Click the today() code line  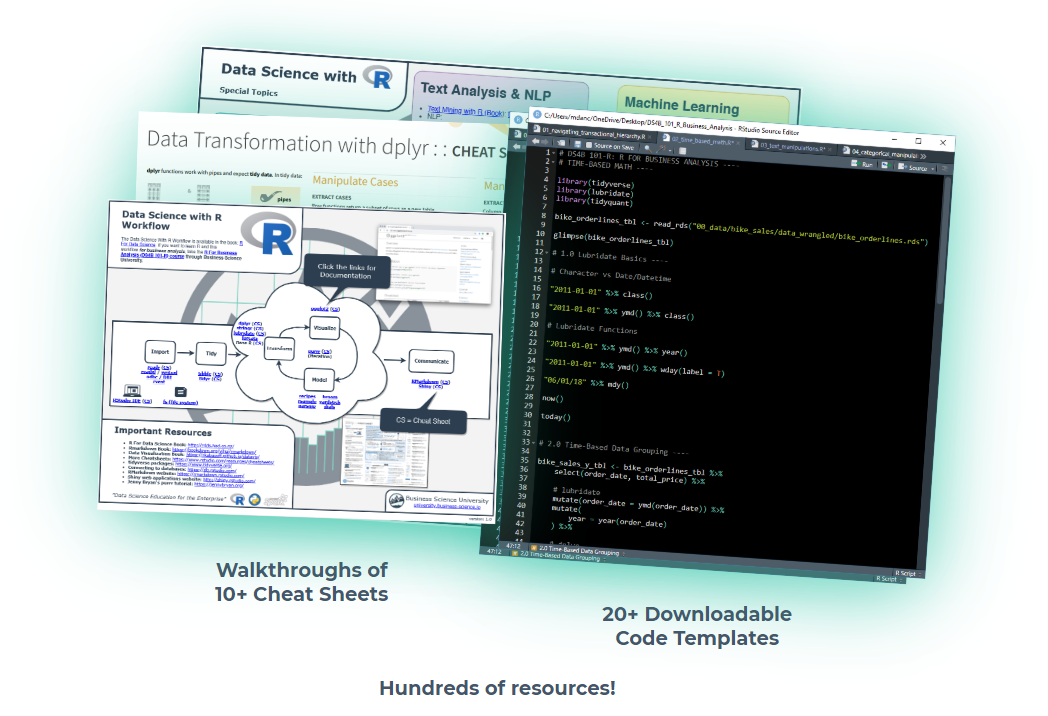(555, 416)
